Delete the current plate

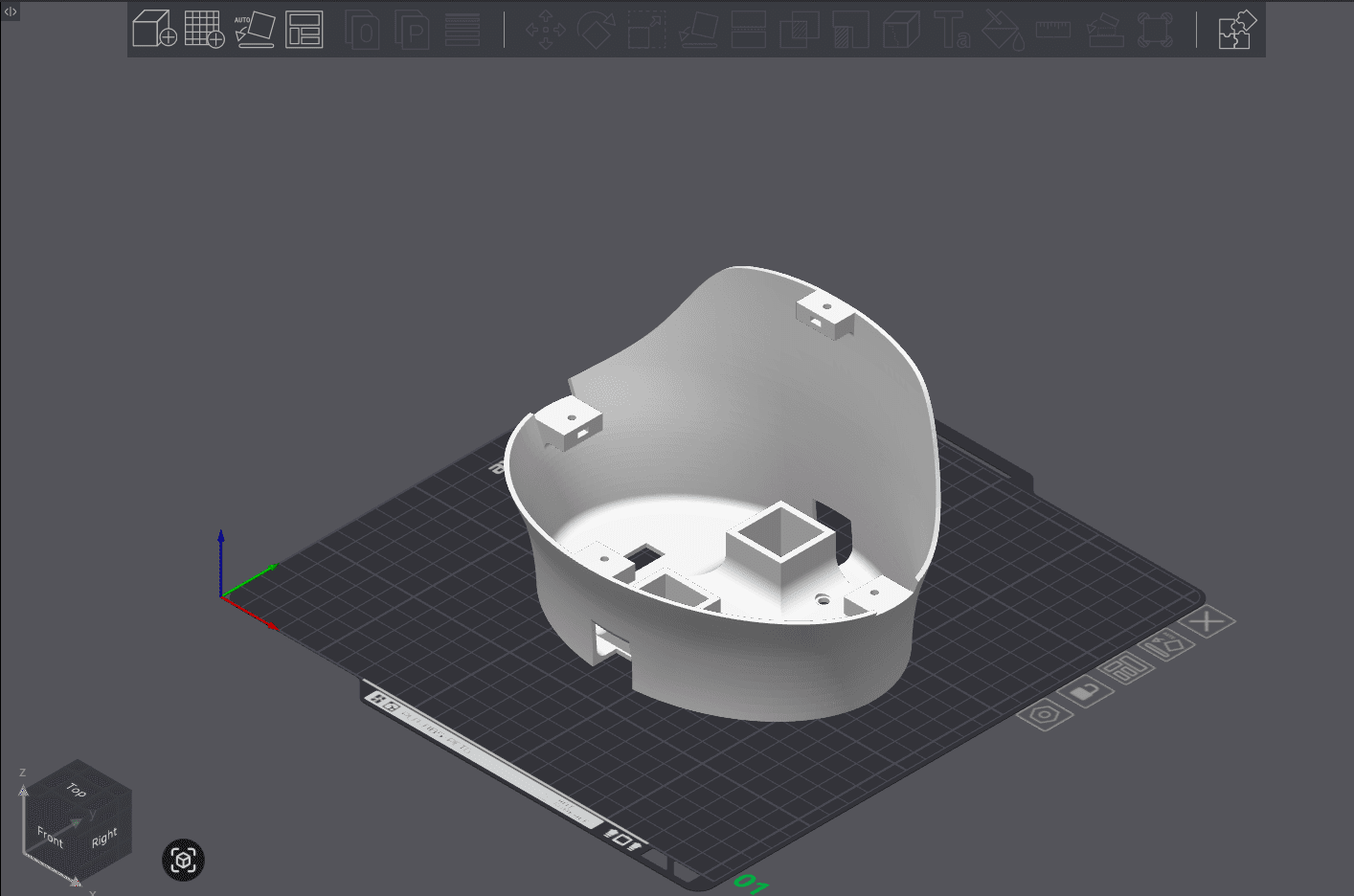tap(1207, 620)
